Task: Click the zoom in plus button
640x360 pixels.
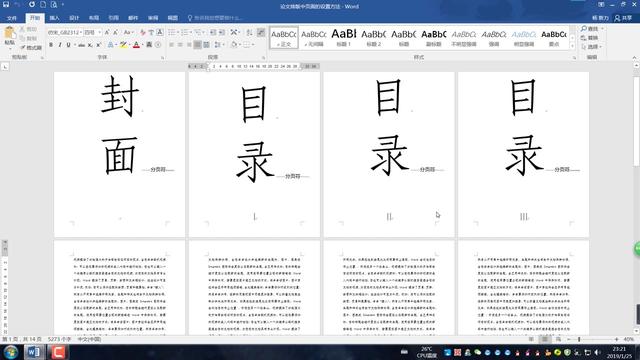Action: 616,339
